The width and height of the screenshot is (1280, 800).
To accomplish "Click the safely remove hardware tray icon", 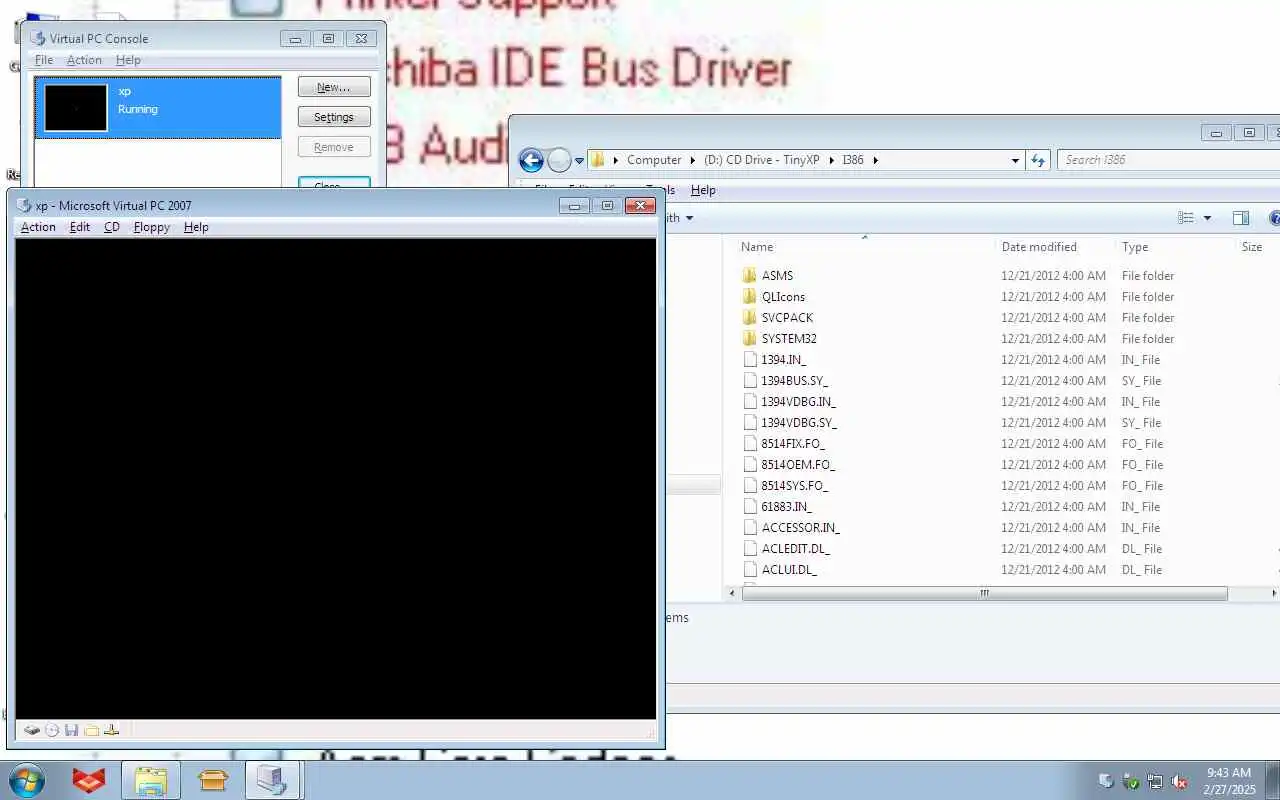I will tap(1131, 781).
